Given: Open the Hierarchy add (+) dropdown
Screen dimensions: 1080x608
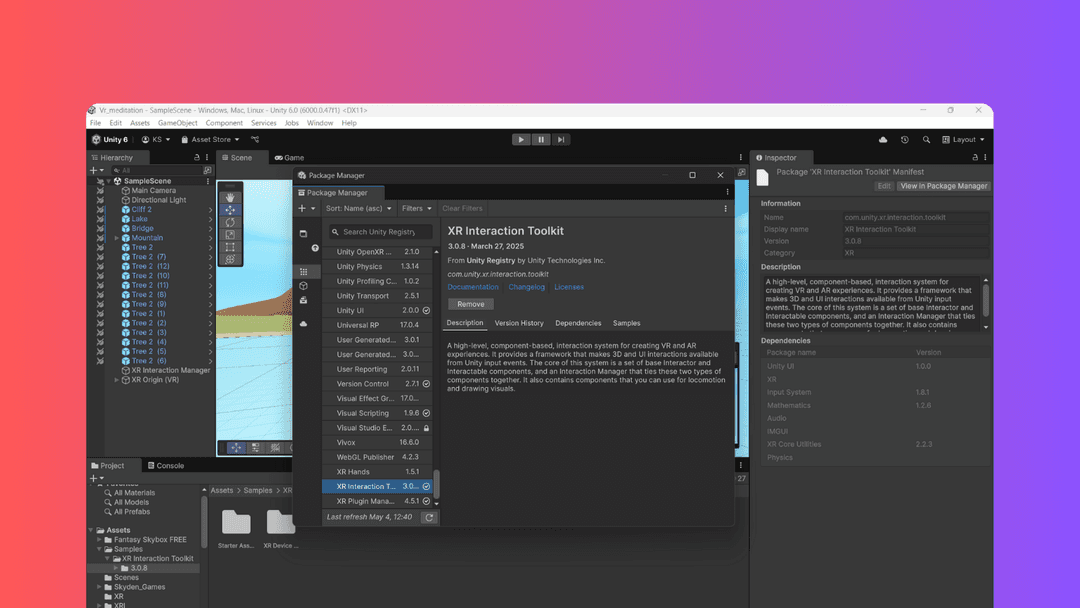Looking at the screenshot, I should click(96, 170).
